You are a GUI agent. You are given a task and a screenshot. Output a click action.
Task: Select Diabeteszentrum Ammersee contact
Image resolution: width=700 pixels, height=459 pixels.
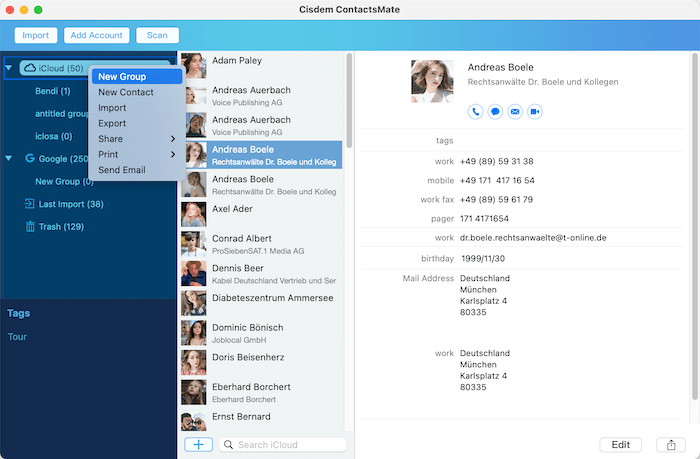coord(262,303)
